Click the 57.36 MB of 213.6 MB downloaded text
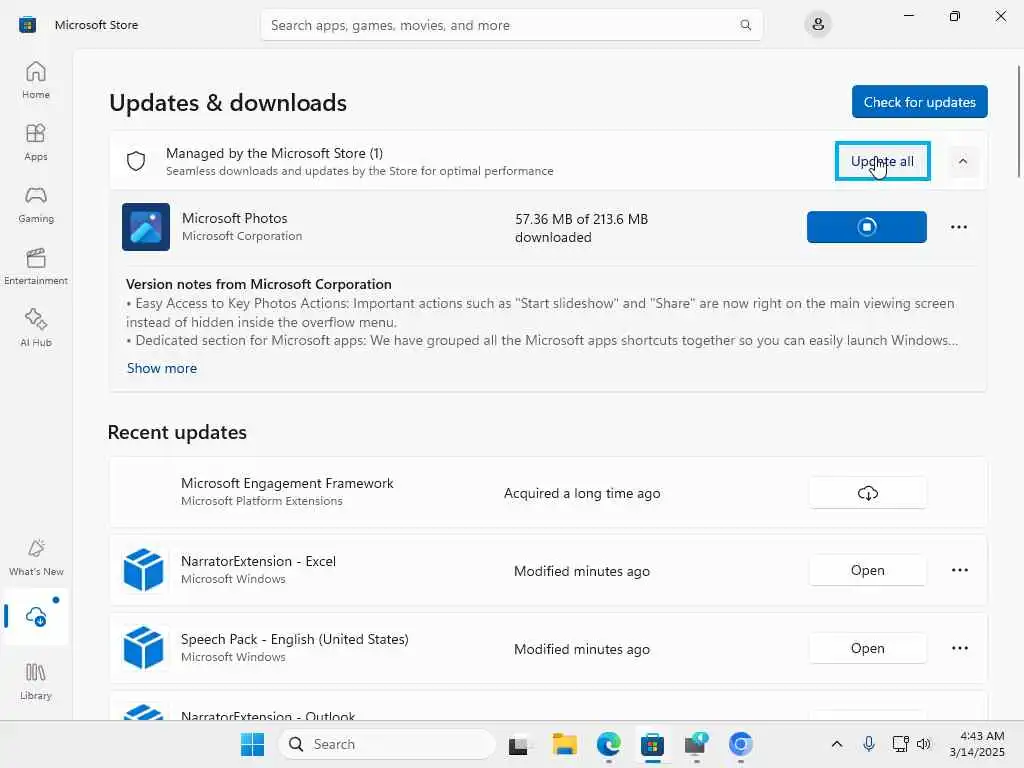 [x=581, y=228]
